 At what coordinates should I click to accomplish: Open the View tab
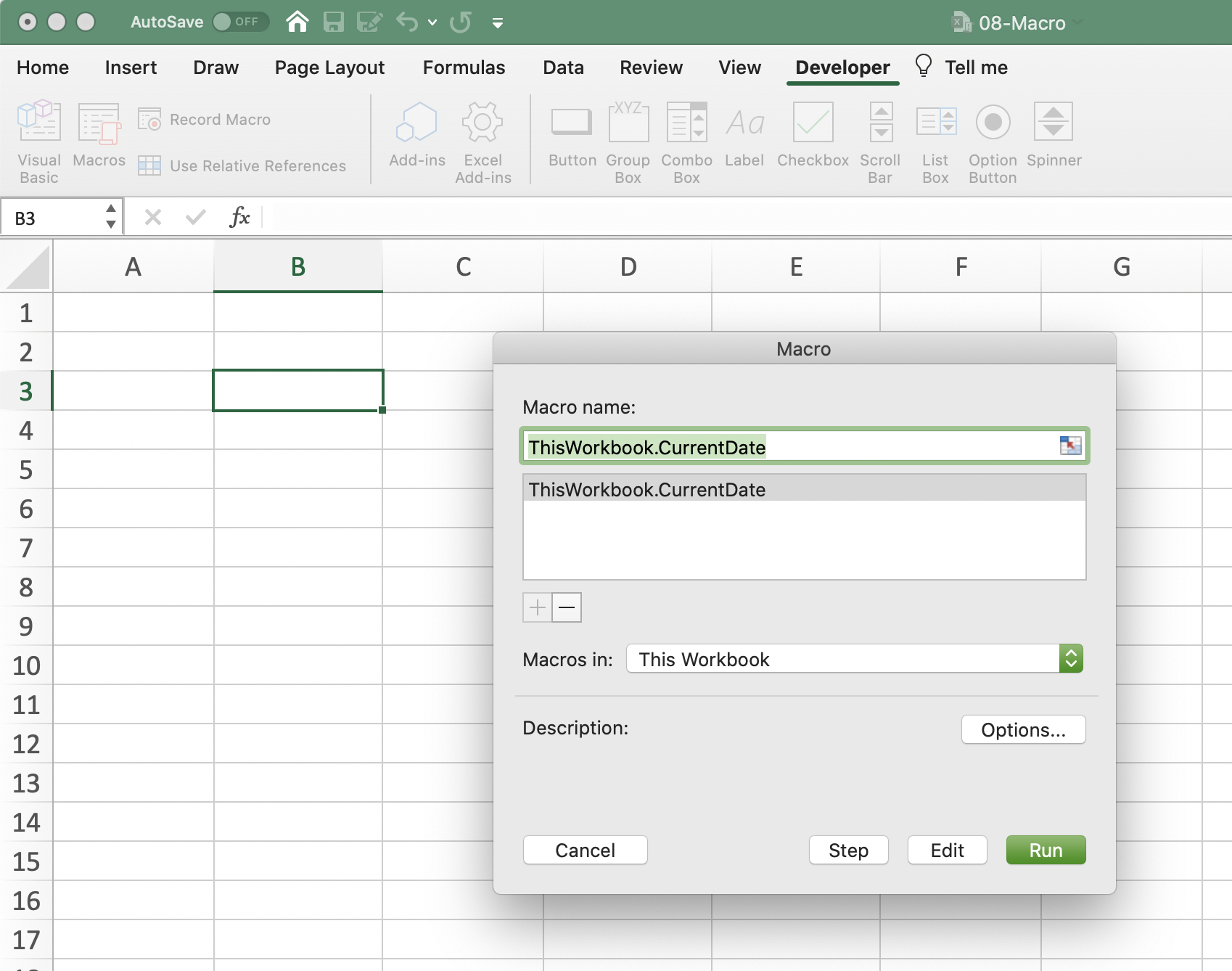coord(739,67)
